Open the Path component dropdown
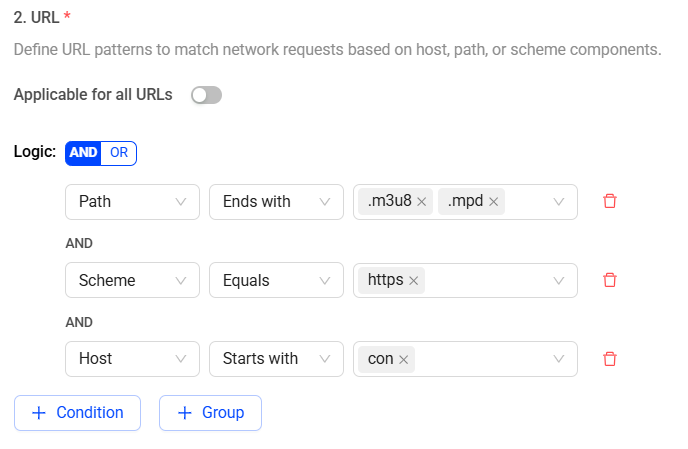 (x=132, y=201)
